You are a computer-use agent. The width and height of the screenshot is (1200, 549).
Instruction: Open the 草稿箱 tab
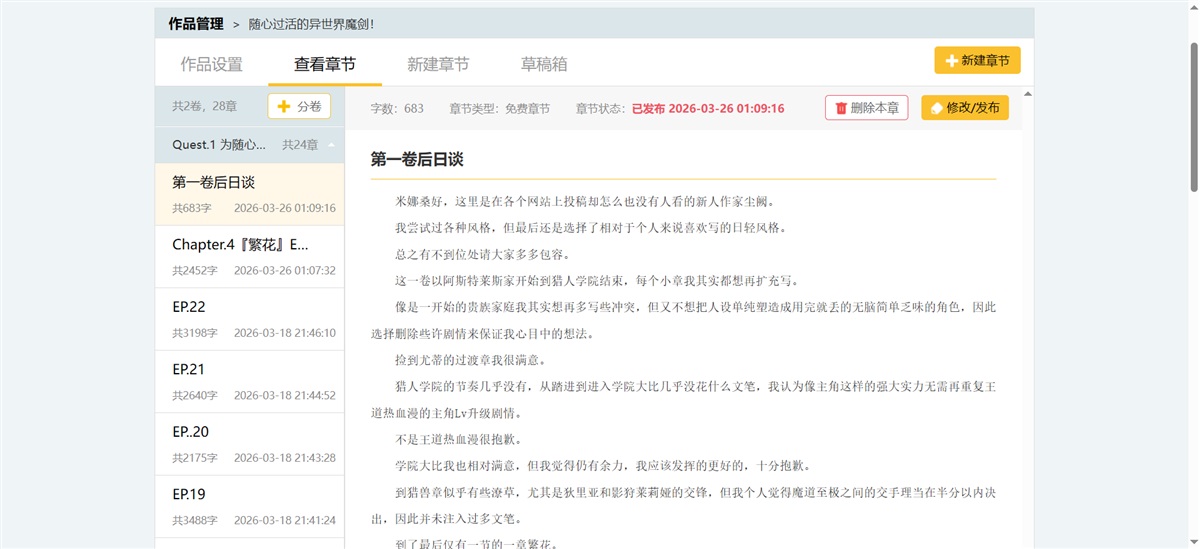click(544, 64)
